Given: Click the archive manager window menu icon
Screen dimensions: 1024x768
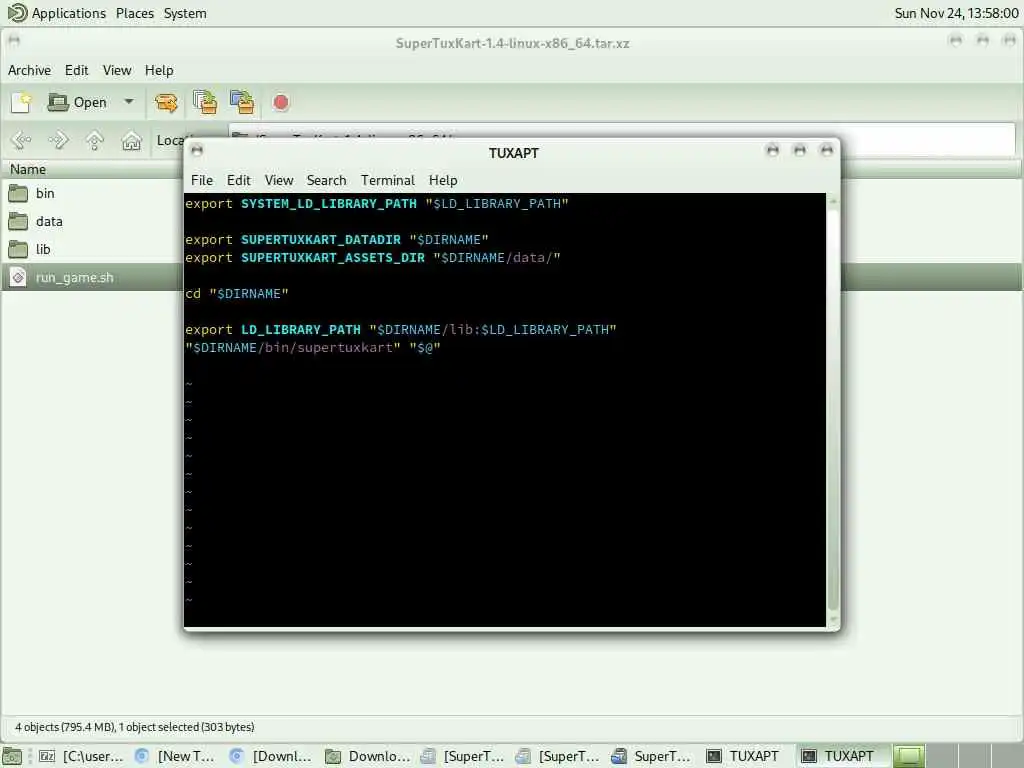Looking at the screenshot, I should pyautogui.click(x=14, y=40).
